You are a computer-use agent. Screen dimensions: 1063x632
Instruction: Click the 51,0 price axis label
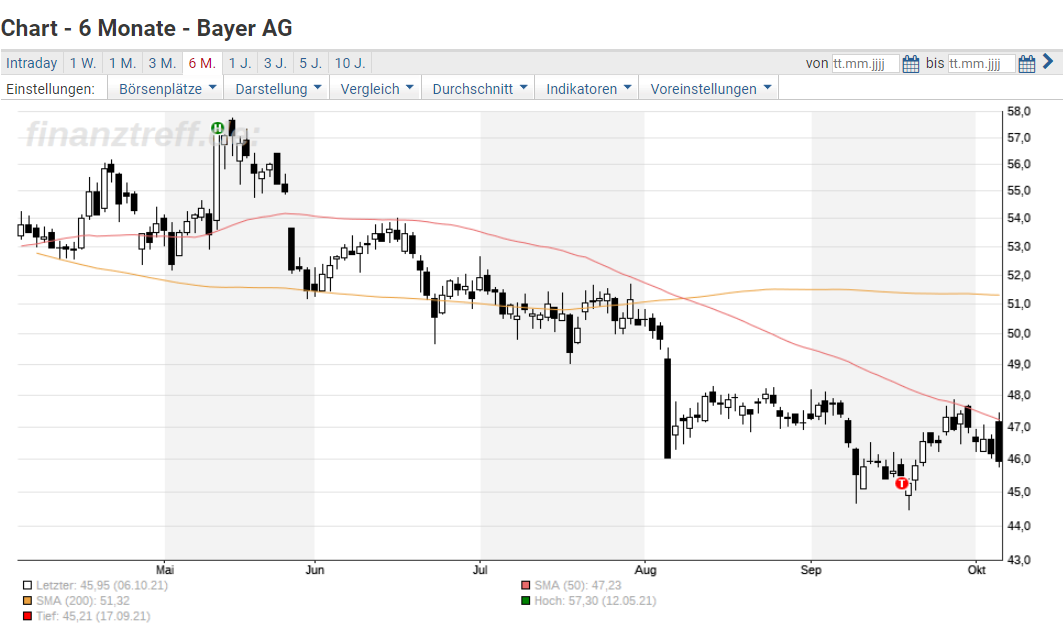tap(1019, 304)
